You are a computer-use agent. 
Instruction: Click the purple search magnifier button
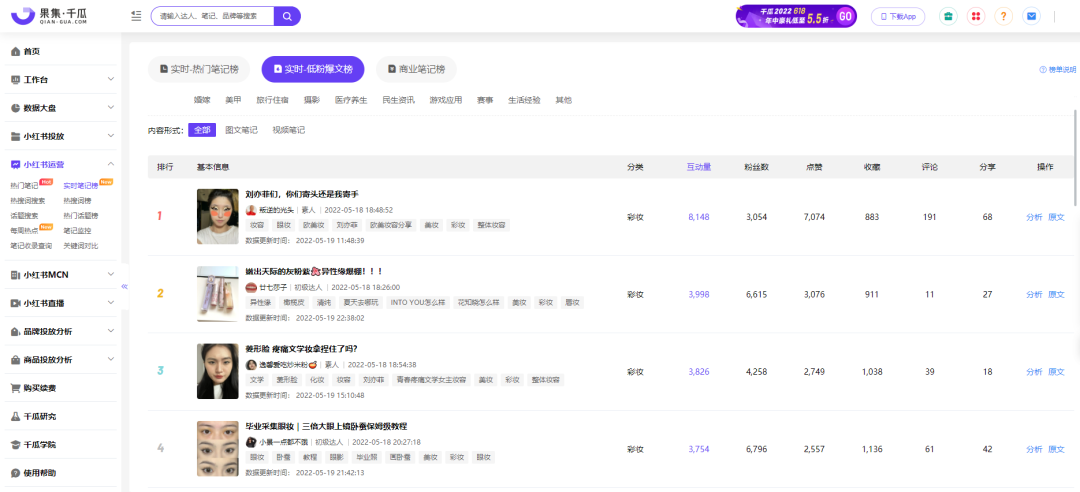(x=287, y=16)
